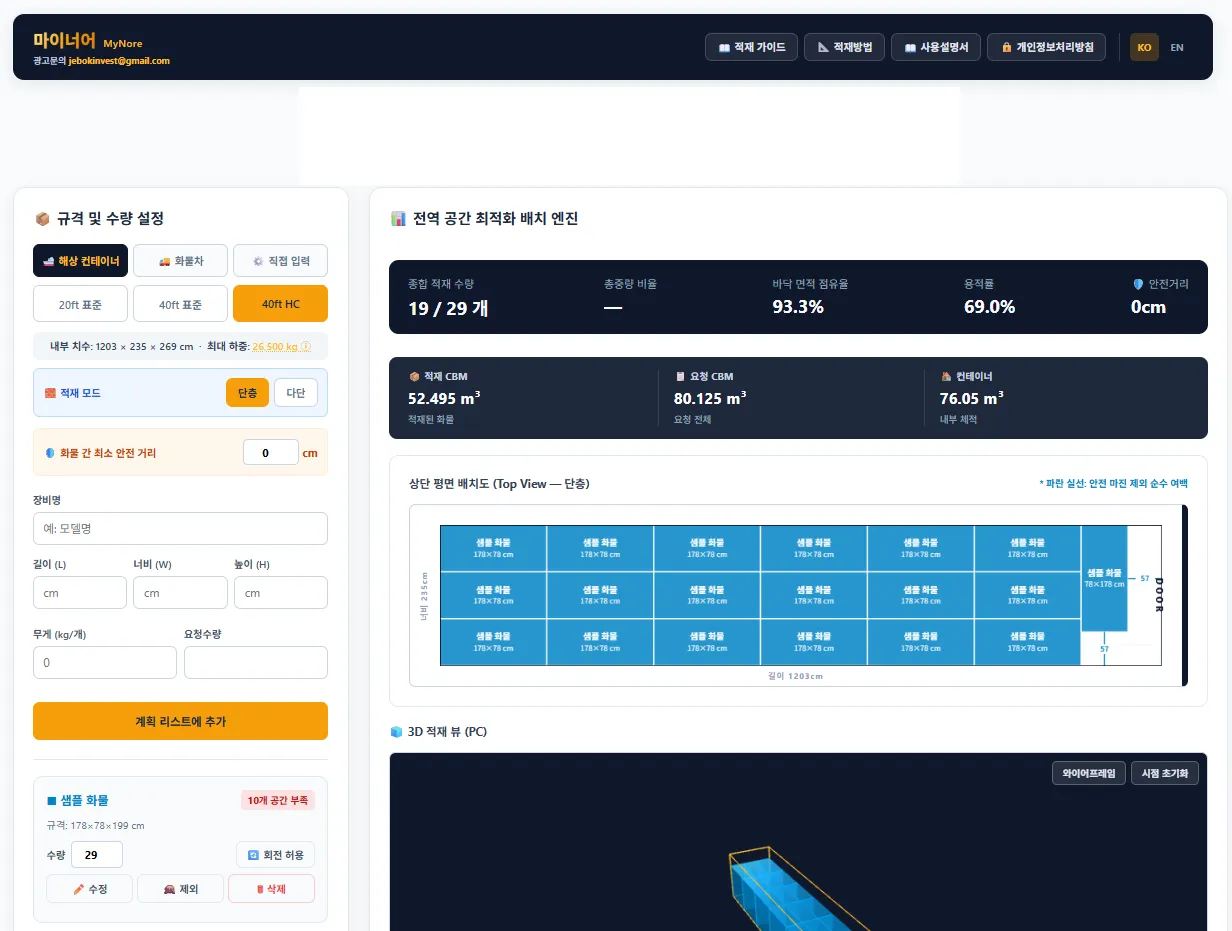Image resolution: width=1232 pixels, height=931 pixels.
Task: Click the clipboard icon beside 요청 CBM
Action: tap(680, 377)
